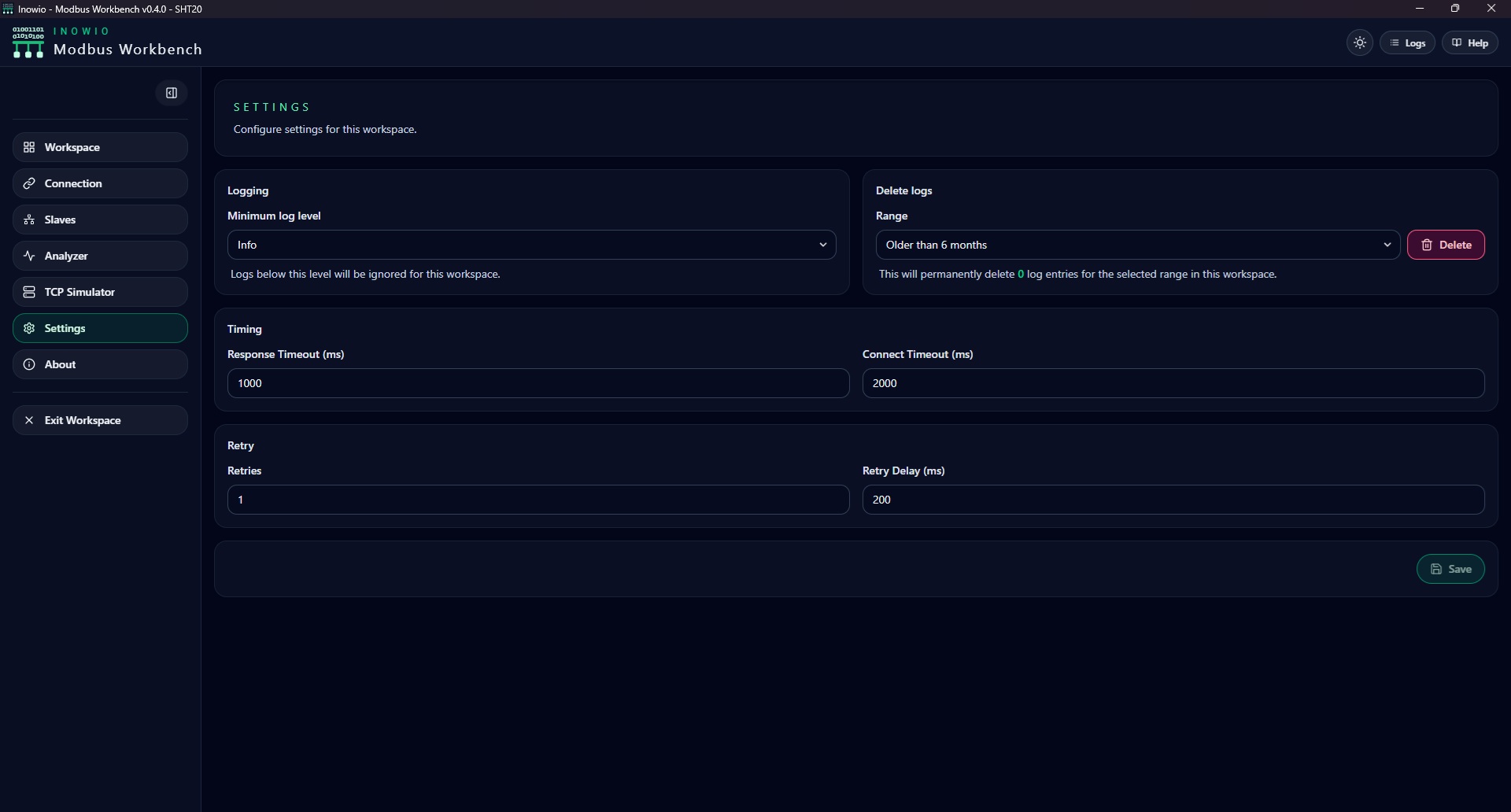Click the Settings gear icon
Viewport: 1511px width, 812px height.
29,328
